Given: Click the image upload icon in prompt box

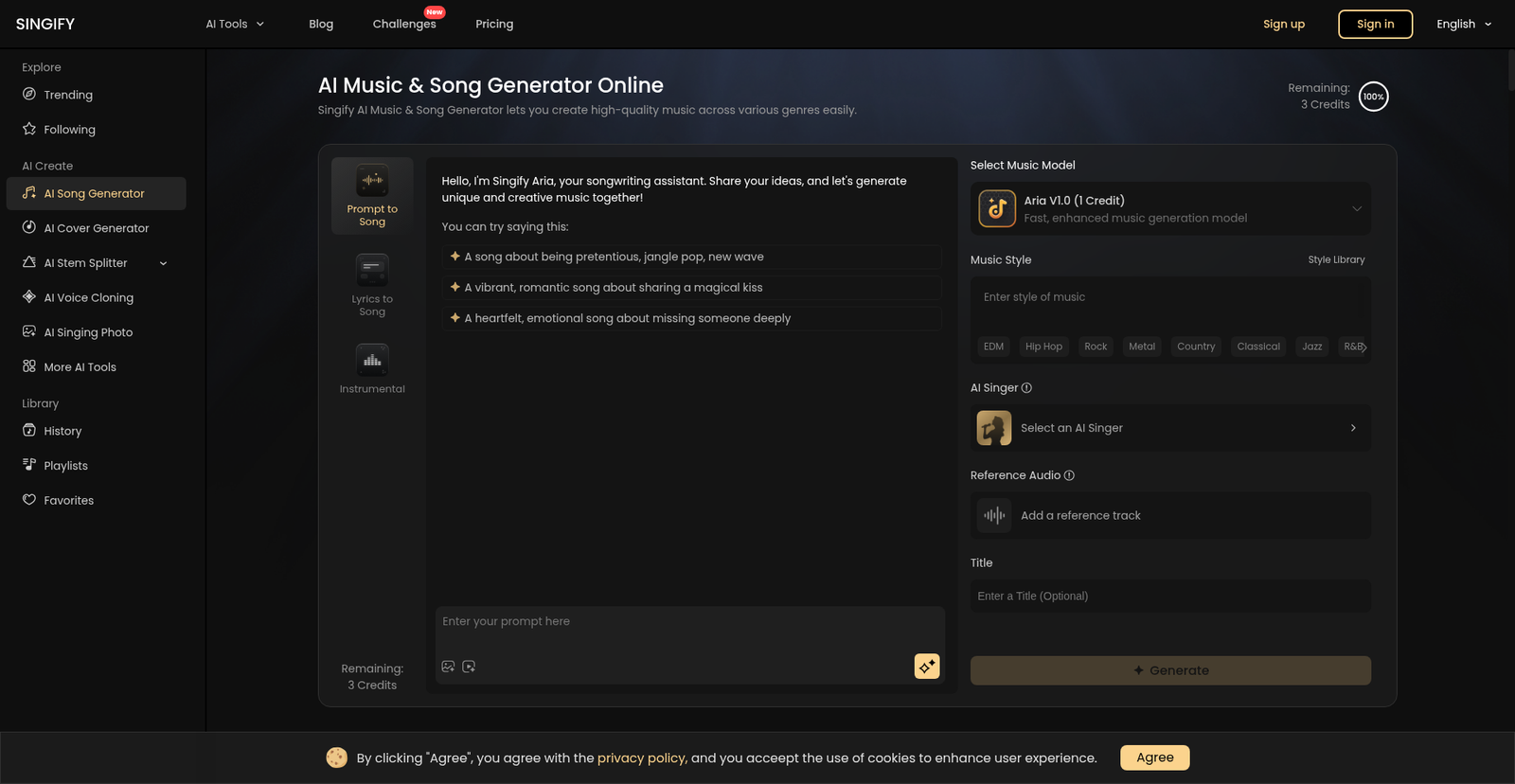Looking at the screenshot, I should [448, 667].
